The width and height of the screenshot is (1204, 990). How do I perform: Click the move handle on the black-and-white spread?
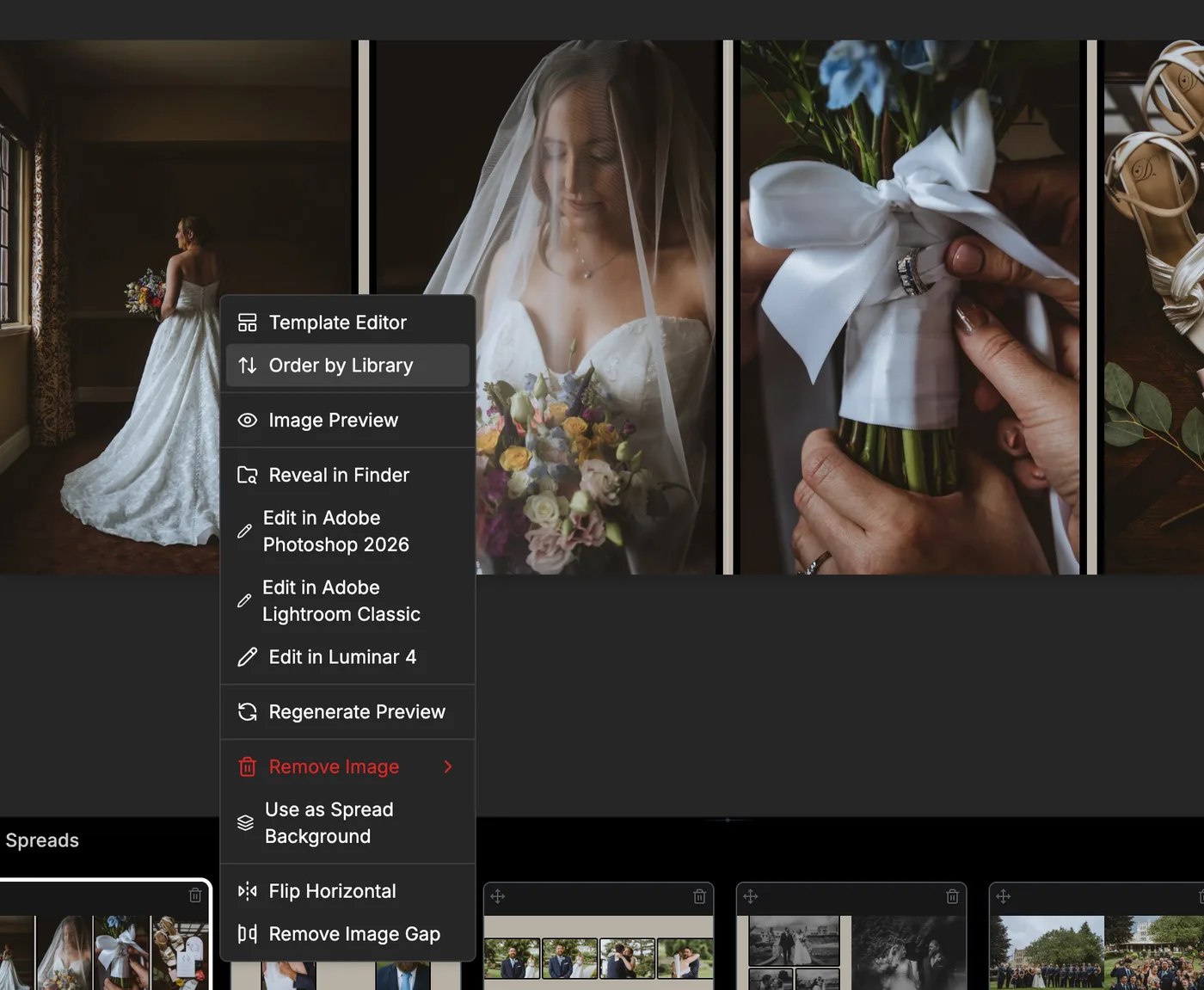[x=750, y=896]
